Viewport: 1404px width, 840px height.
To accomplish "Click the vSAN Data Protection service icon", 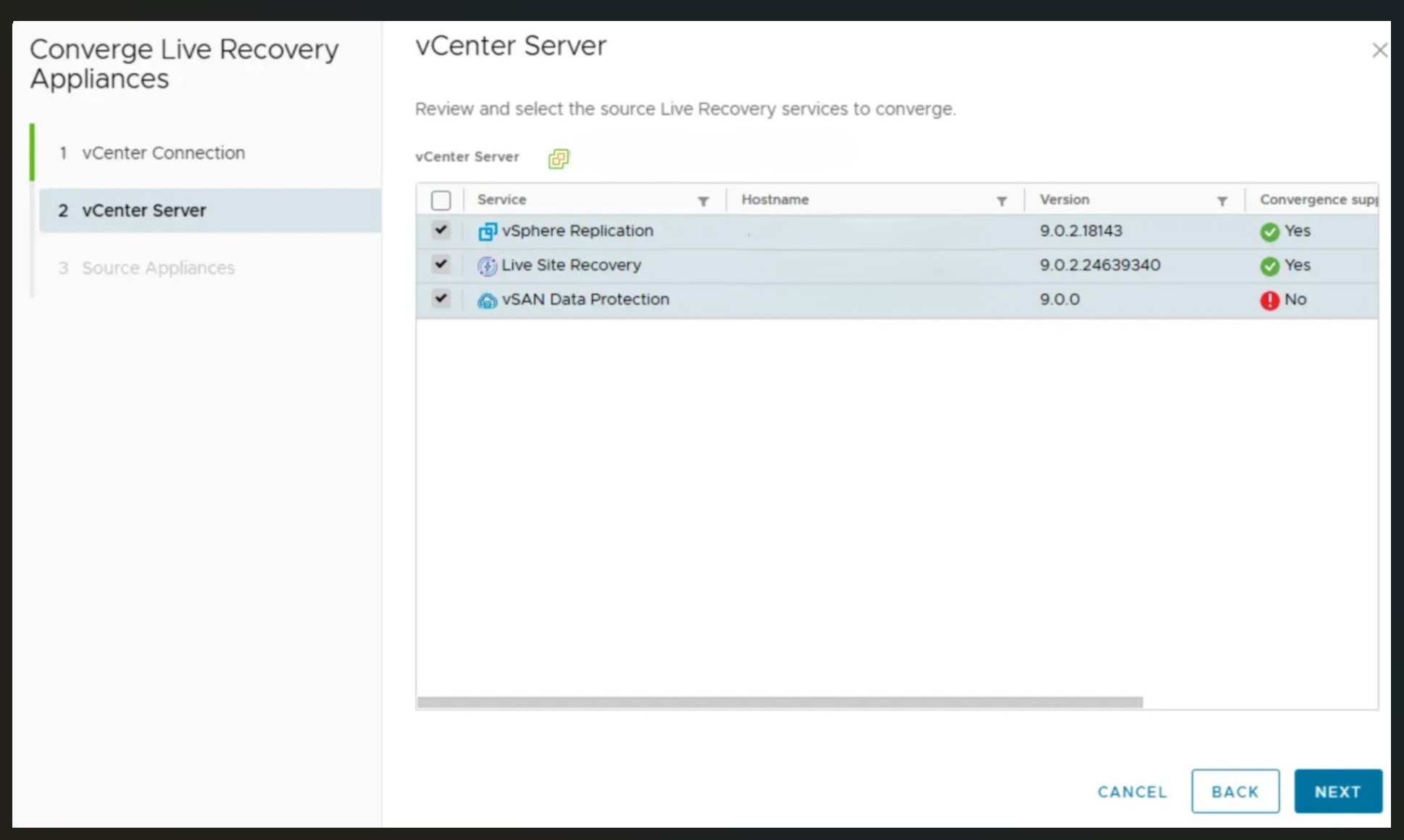I will pyautogui.click(x=487, y=301).
